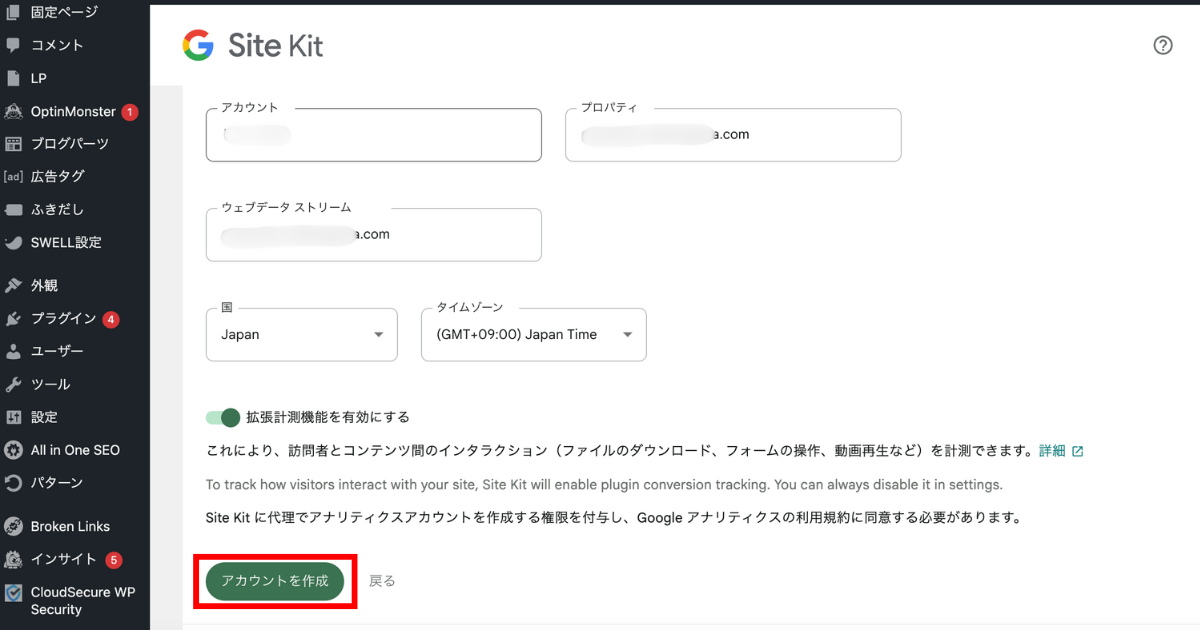Viewport: 1200px width, 630px height.
Task: Open CloudSecure WP Security in the sidebar
Action: click(83, 601)
